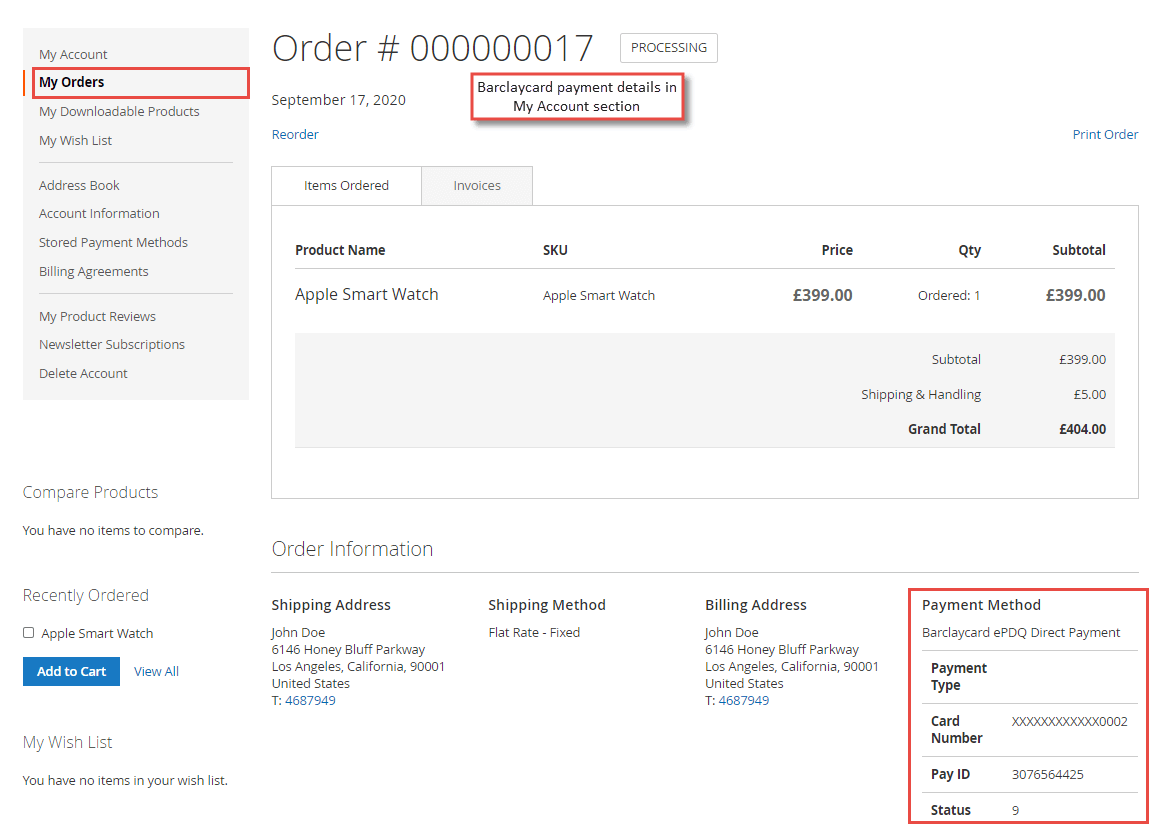This screenshot has width=1154, height=830.
Task: View Stored Payment Methods
Action: coord(113,242)
